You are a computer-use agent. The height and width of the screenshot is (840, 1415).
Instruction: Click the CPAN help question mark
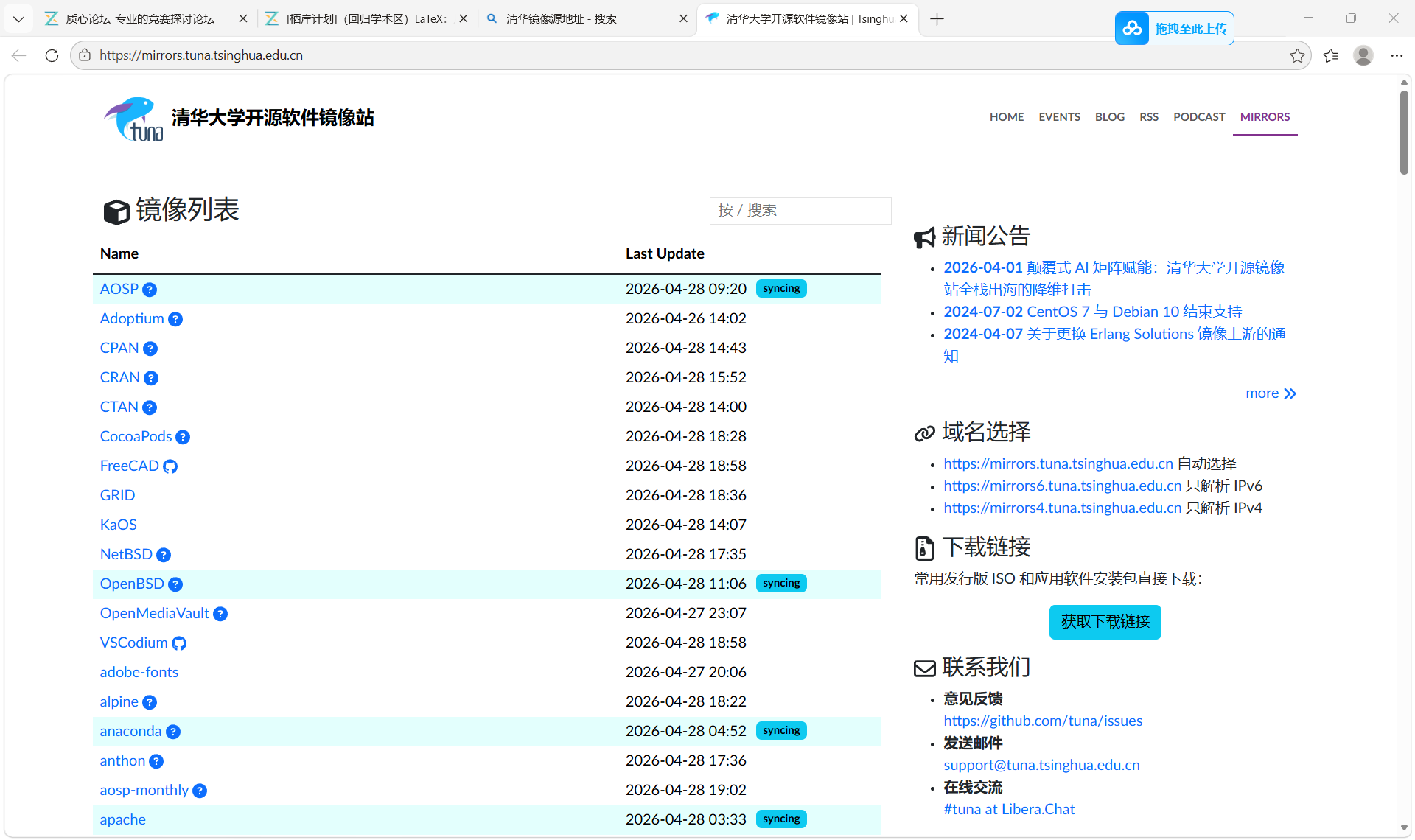tap(150, 349)
